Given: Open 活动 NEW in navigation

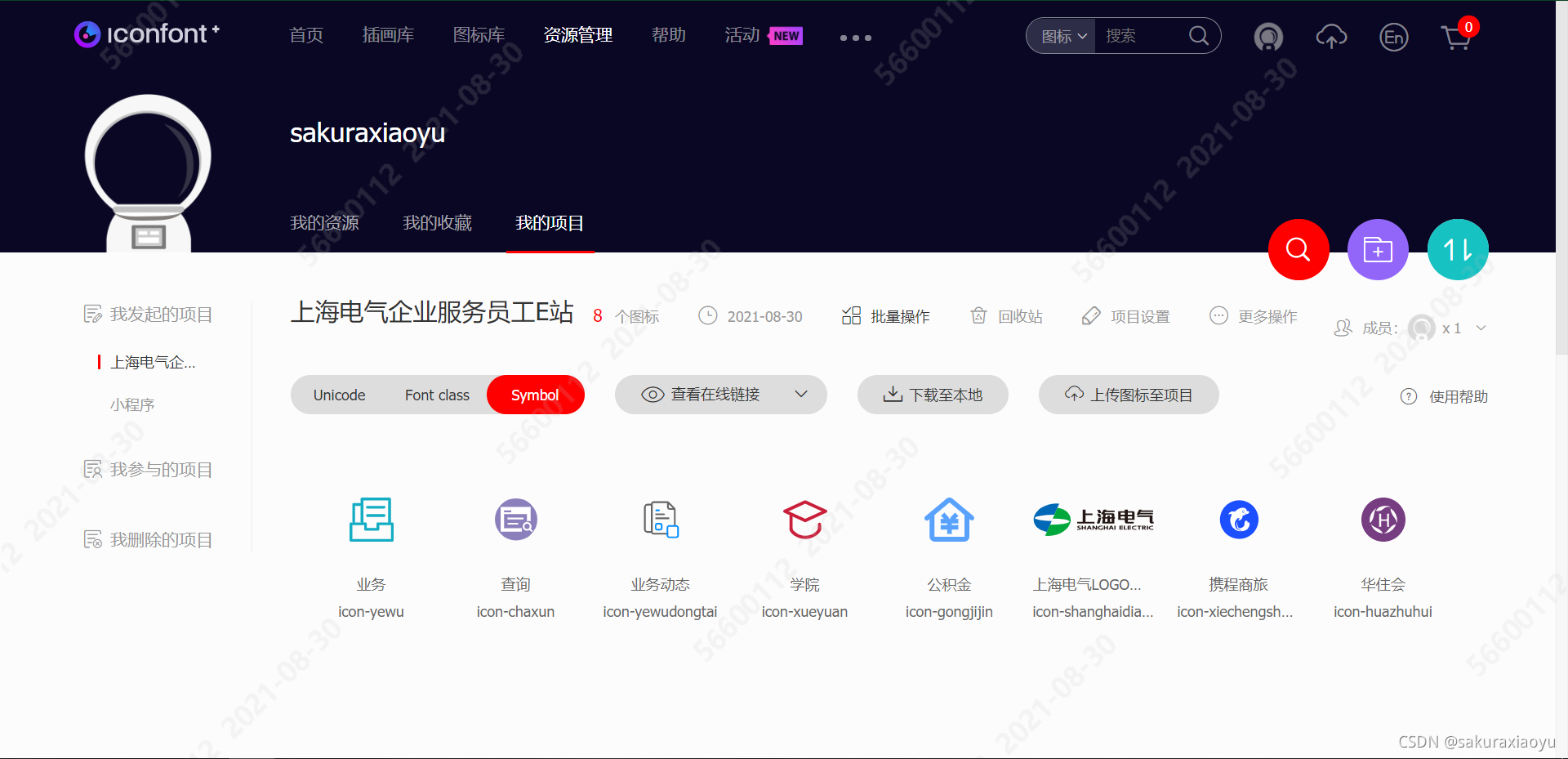Looking at the screenshot, I should [763, 35].
